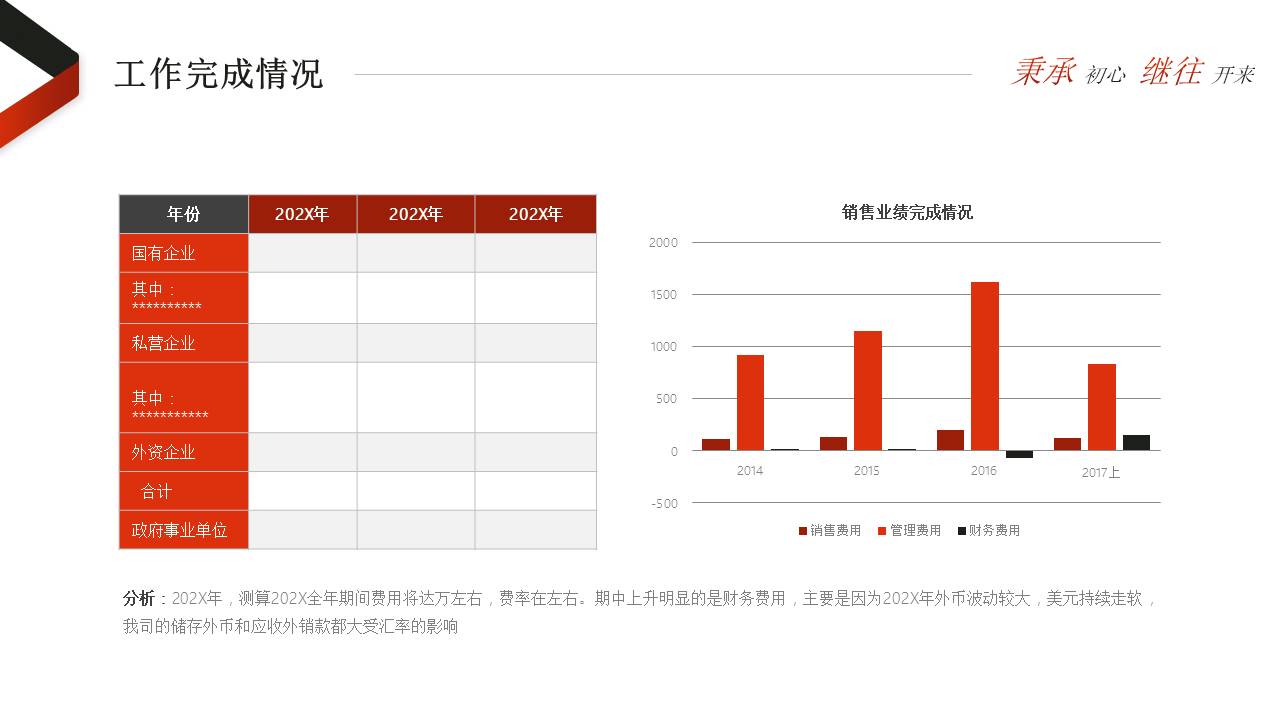
Task: Select the tallest 管理费用 bar for 2016
Action: [x=984, y=366]
